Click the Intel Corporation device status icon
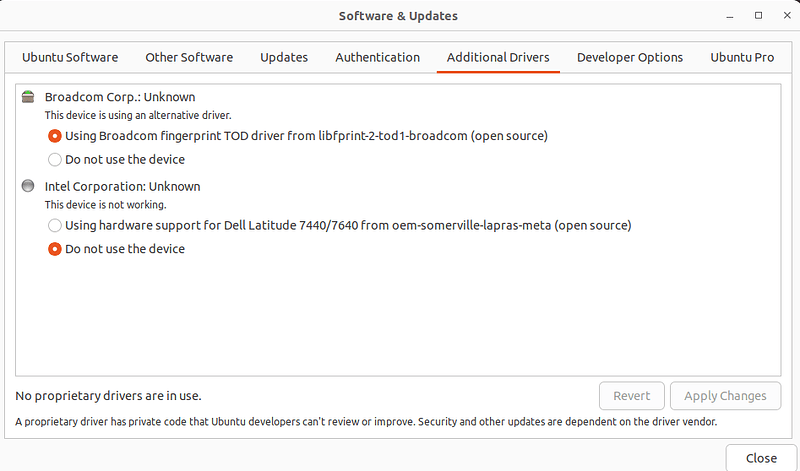The image size is (800, 471). (x=28, y=186)
